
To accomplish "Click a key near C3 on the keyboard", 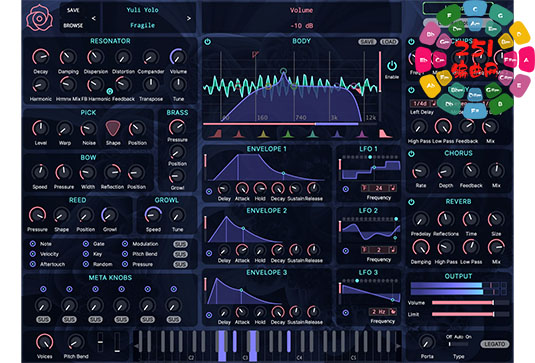I will (253, 346).
